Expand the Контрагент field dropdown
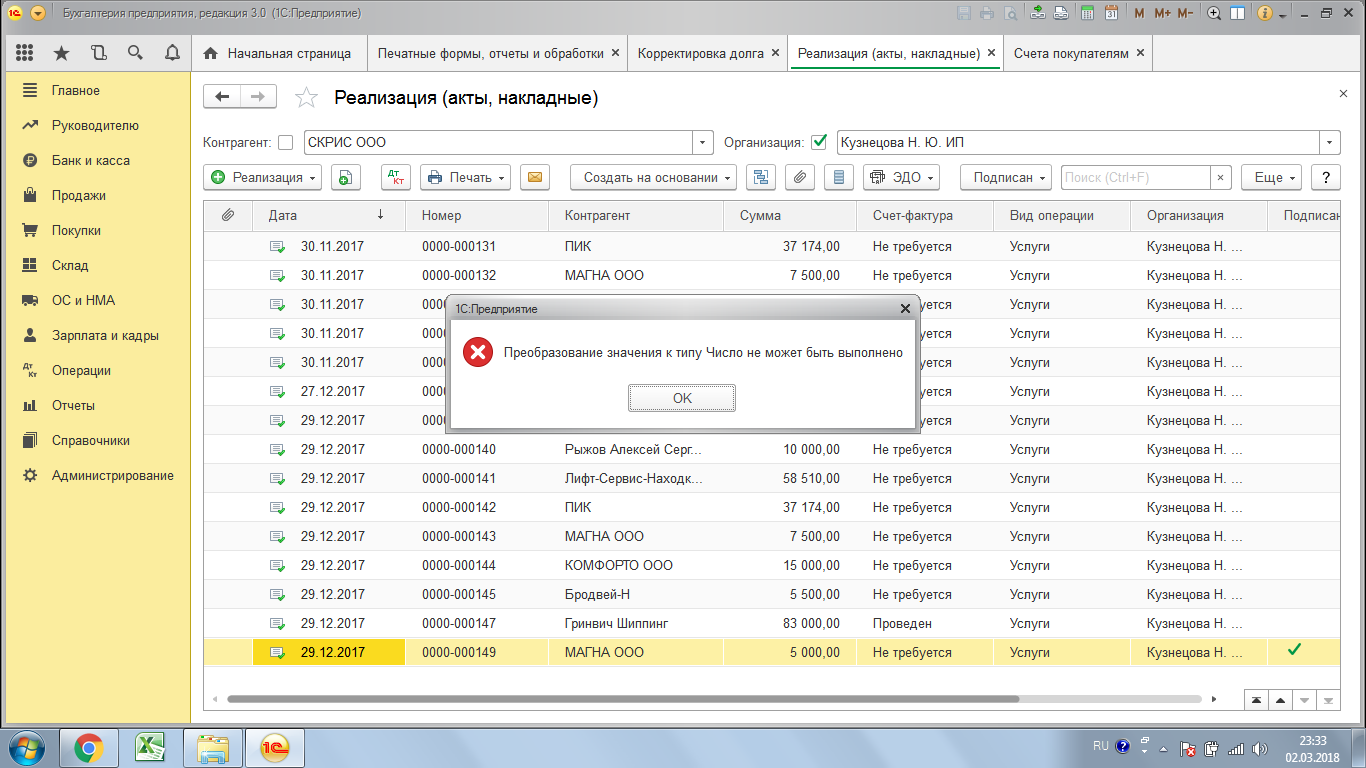1366x768 pixels. coord(704,142)
